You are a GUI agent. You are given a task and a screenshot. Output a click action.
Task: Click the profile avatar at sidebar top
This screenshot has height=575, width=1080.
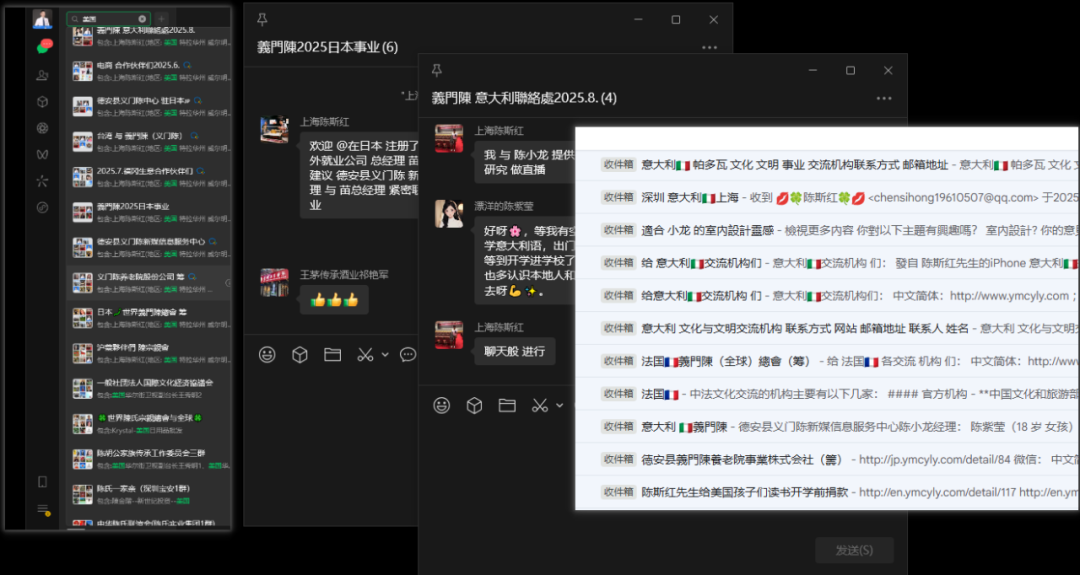pos(43,19)
